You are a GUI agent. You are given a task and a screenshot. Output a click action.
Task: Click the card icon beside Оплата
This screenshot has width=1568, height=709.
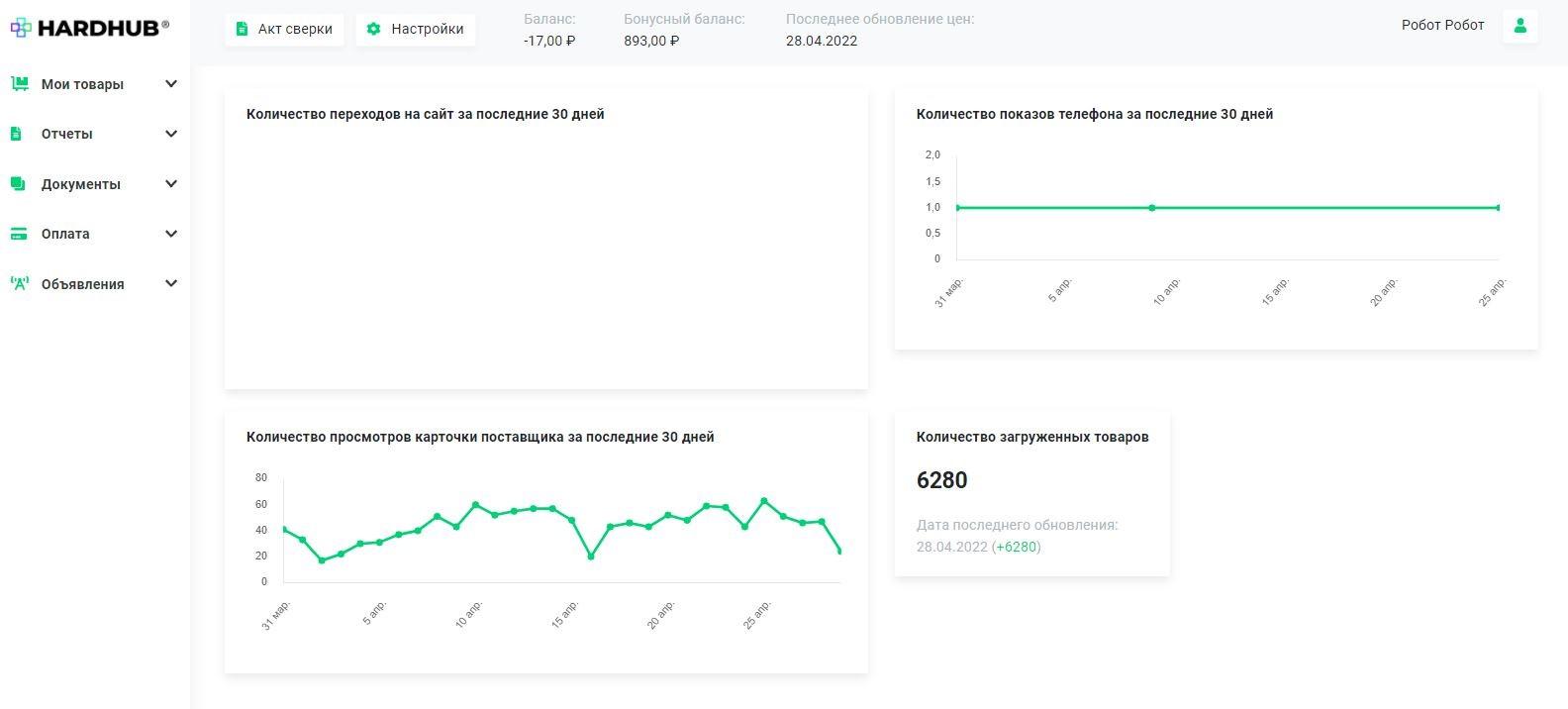point(19,234)
